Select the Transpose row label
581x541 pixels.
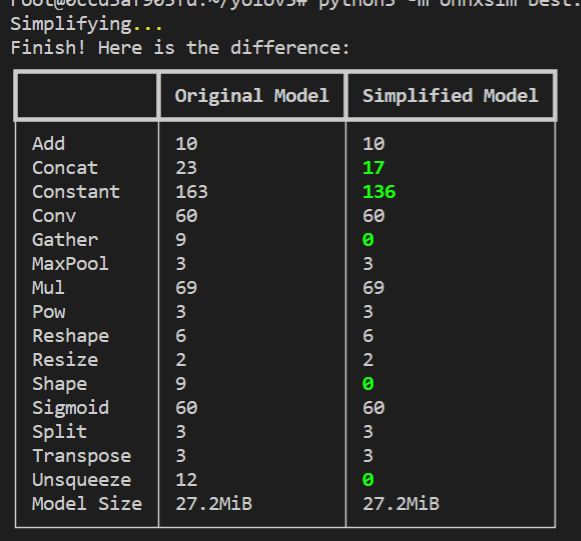point(82,456)
